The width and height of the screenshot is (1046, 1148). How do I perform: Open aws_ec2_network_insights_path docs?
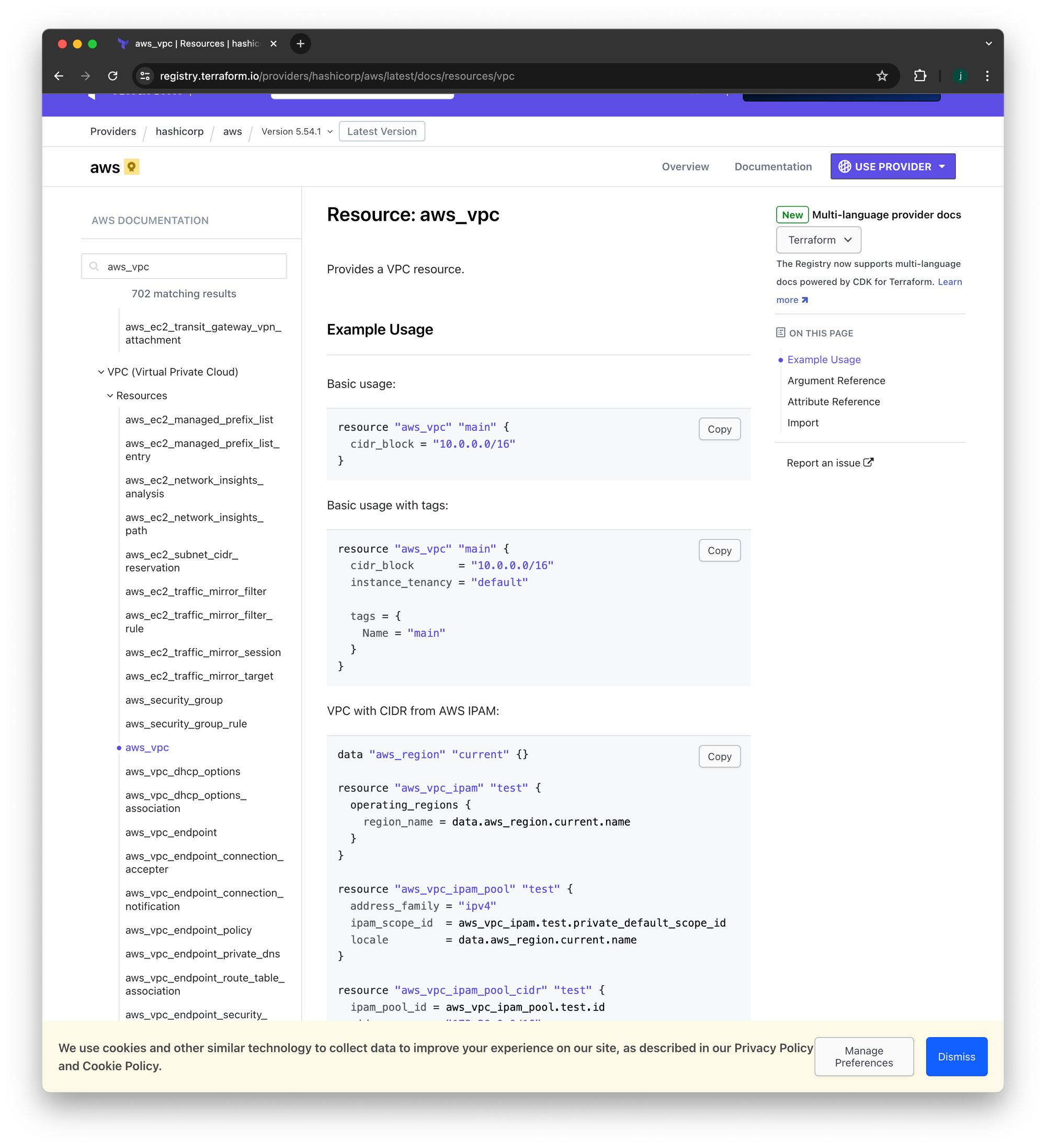pyautogui.click(x=194, y=524)
